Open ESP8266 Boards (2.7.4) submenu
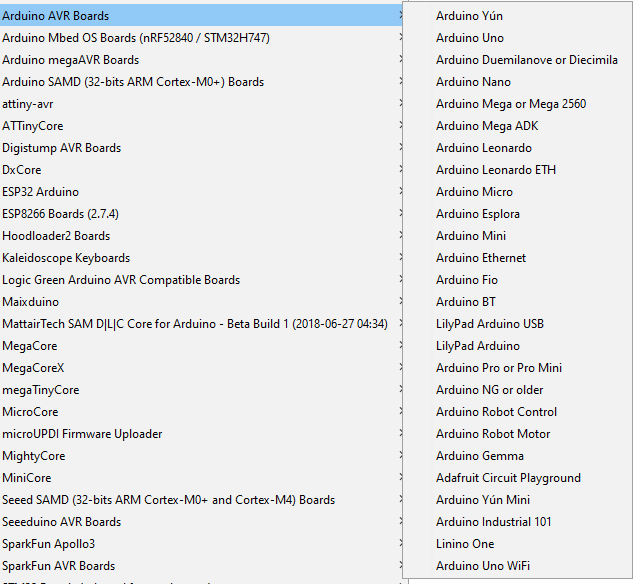The width and height of the screenshot is (637, 584). [x=202, y=214]
